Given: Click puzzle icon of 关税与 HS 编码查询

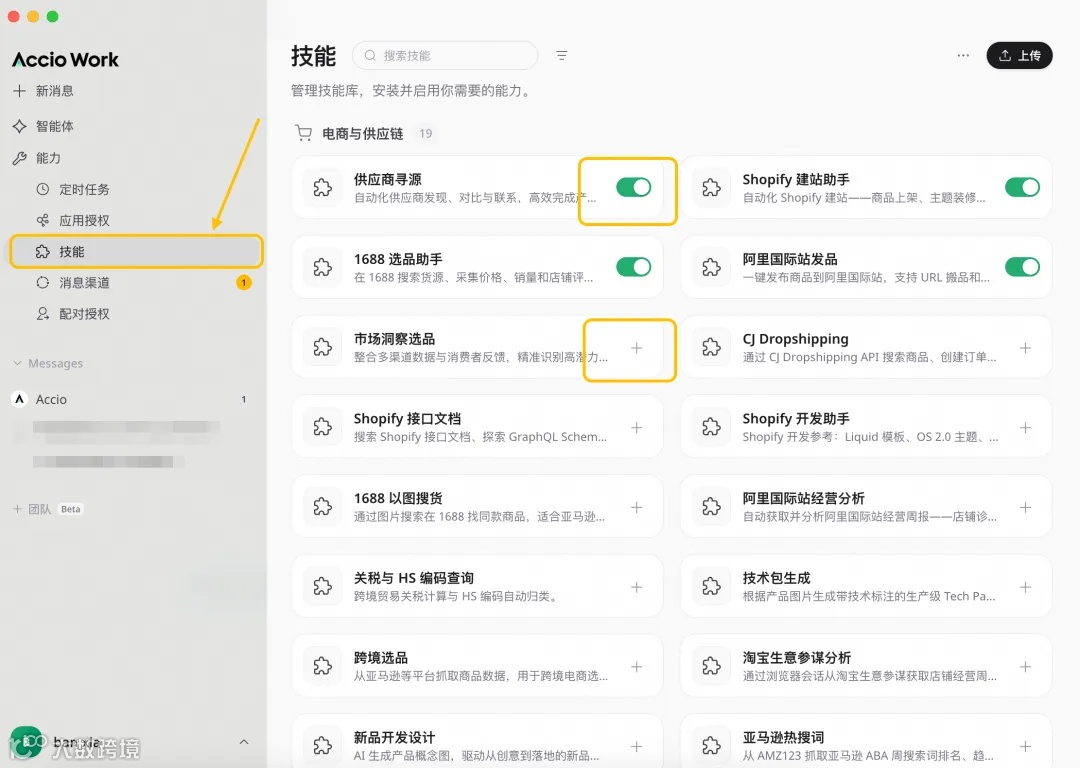Looking at the screenshot, I should 322,587.
